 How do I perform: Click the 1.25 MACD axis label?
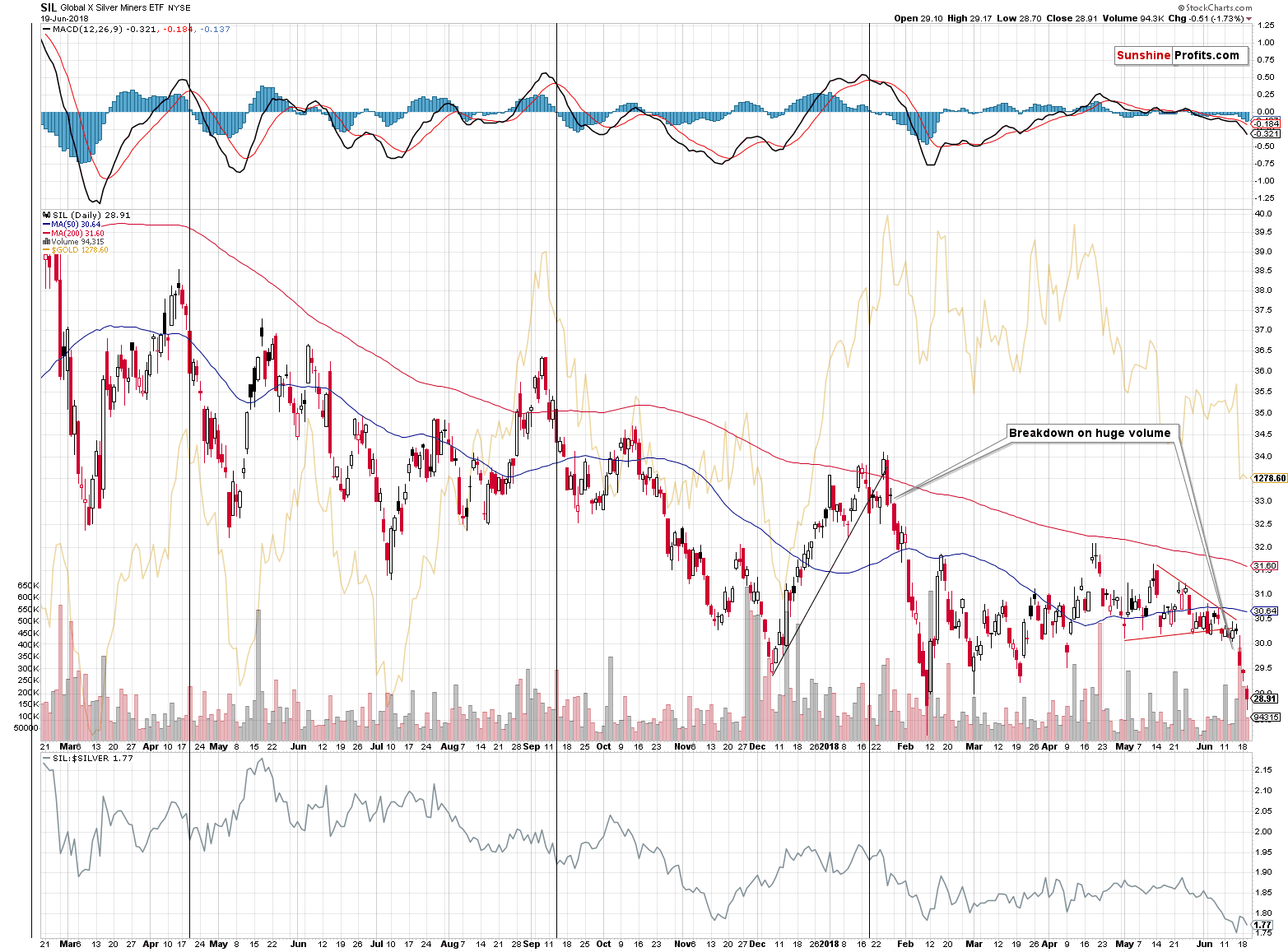[1266, 25]
